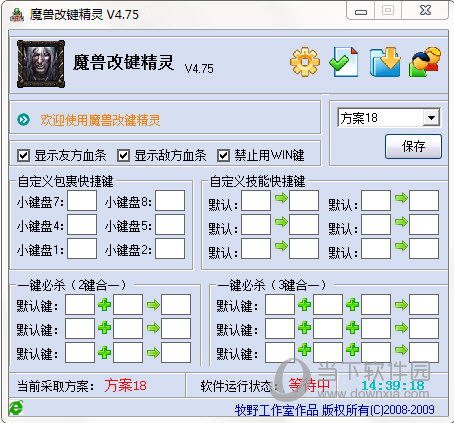
Task: Click the teal arrow icon beside welcome text
Action: [x=24, y=119]
